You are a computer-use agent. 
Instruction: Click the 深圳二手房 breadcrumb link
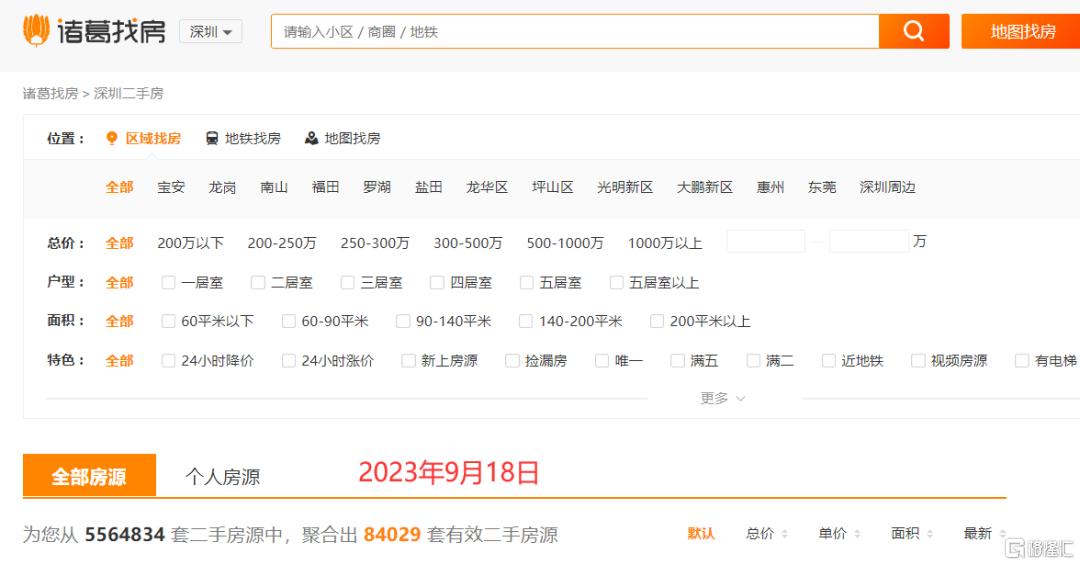pyautogui.click(x=129, y=94)
